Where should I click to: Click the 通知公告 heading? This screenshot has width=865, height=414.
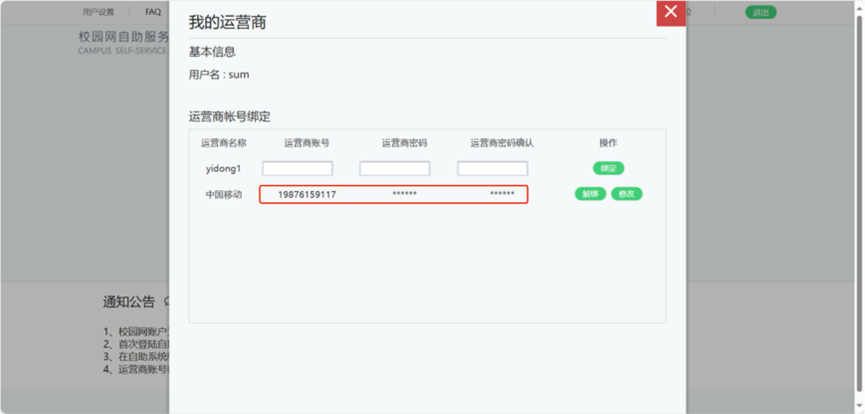pos(129,301)
